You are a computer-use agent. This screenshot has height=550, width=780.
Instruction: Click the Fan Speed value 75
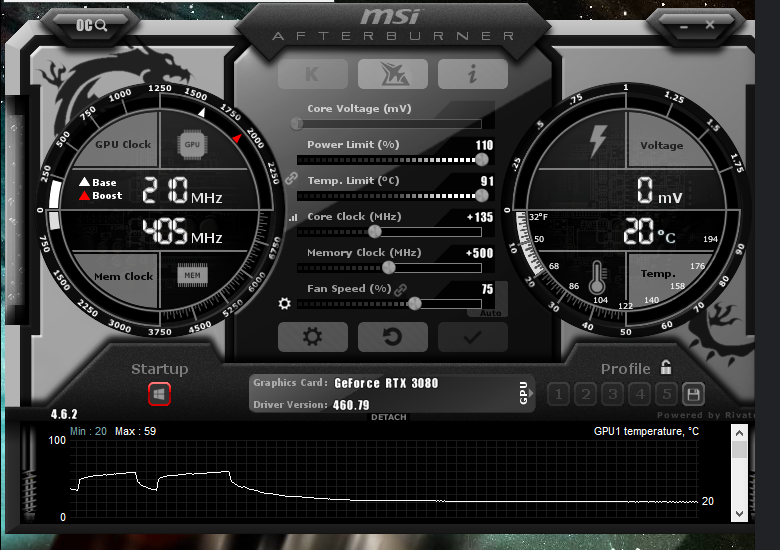click(x=487, y=289)
